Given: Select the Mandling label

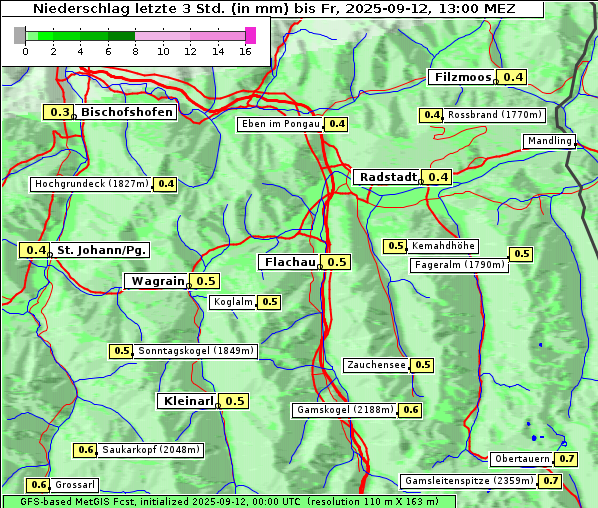Looking at the screenshot, I should 549,141.
